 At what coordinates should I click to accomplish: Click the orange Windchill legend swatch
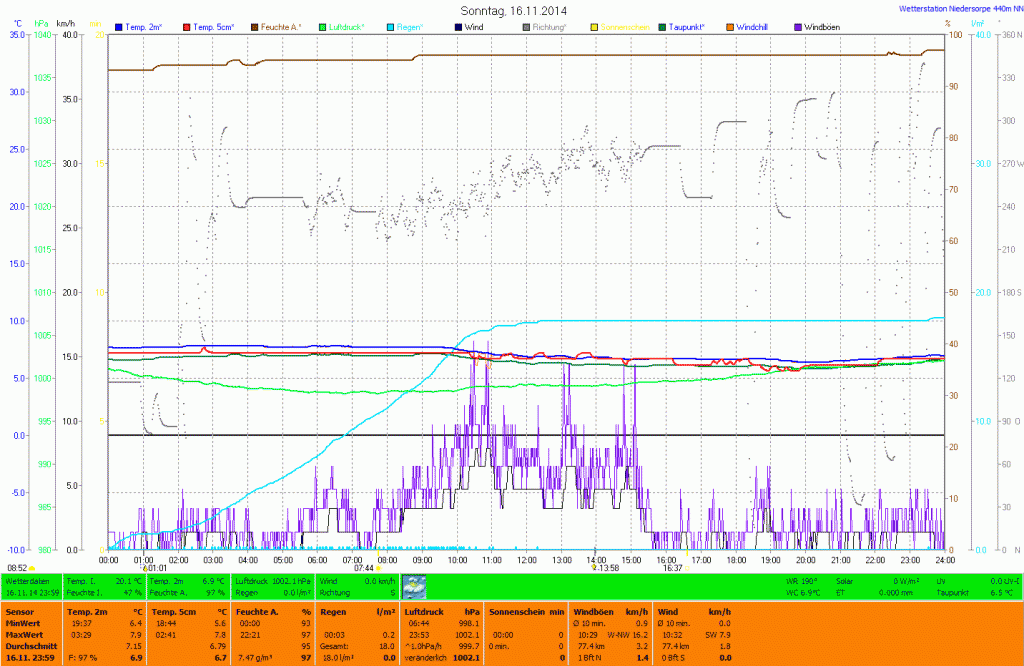coord(730,25)
